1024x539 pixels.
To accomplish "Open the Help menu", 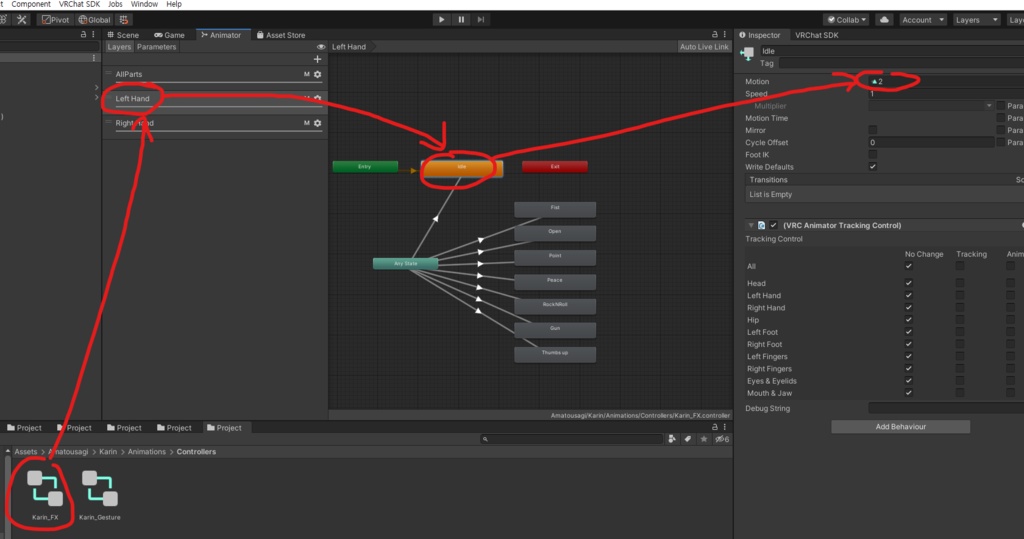I will [x=174, y=4].
